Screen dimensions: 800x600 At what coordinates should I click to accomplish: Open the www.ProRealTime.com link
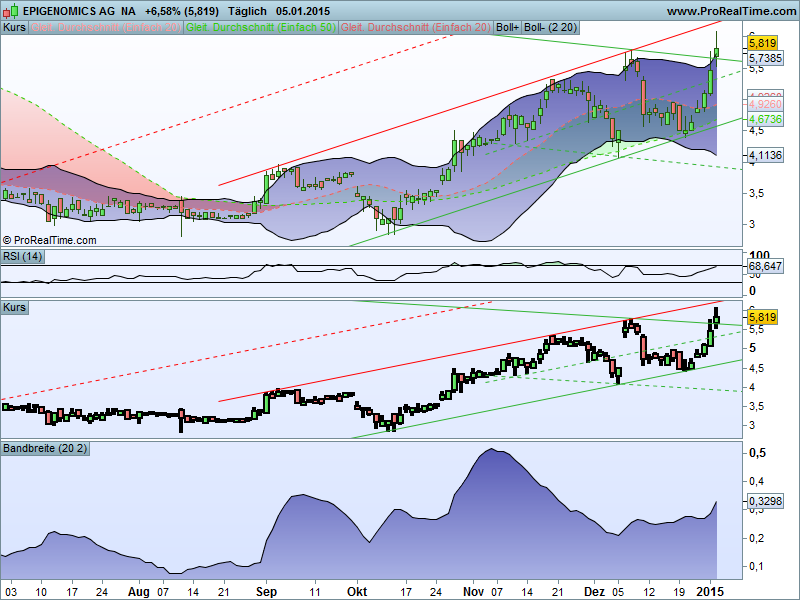point(731,11)
